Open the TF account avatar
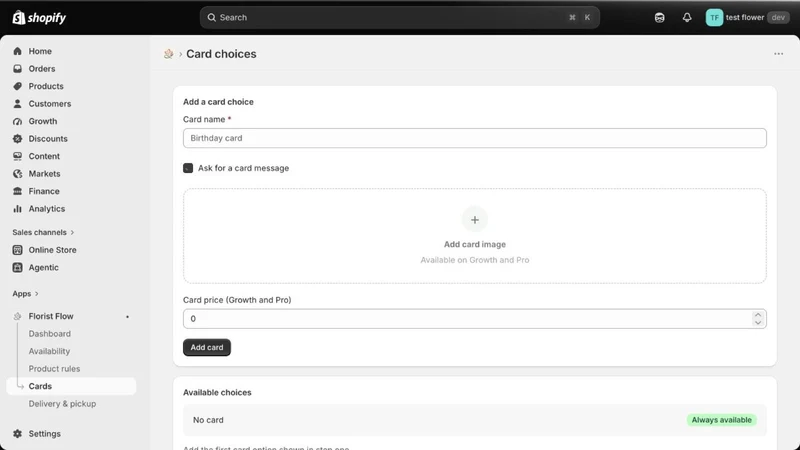Screen dimensions: 800x450 714,17
